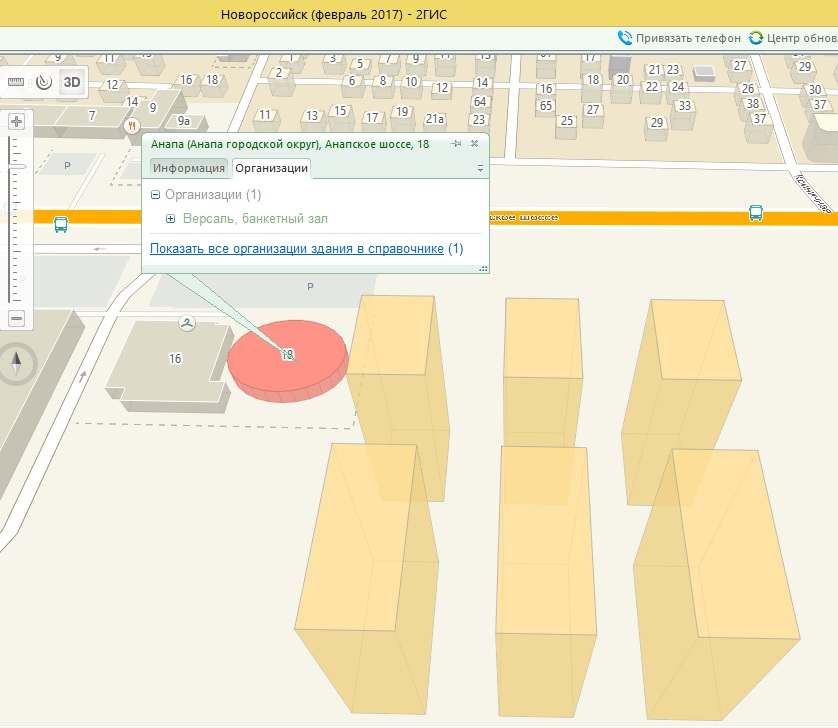The width and height of the screenshot is (838, 728).
Task: Select the ruler measurement tool
Action: (16, 82)
